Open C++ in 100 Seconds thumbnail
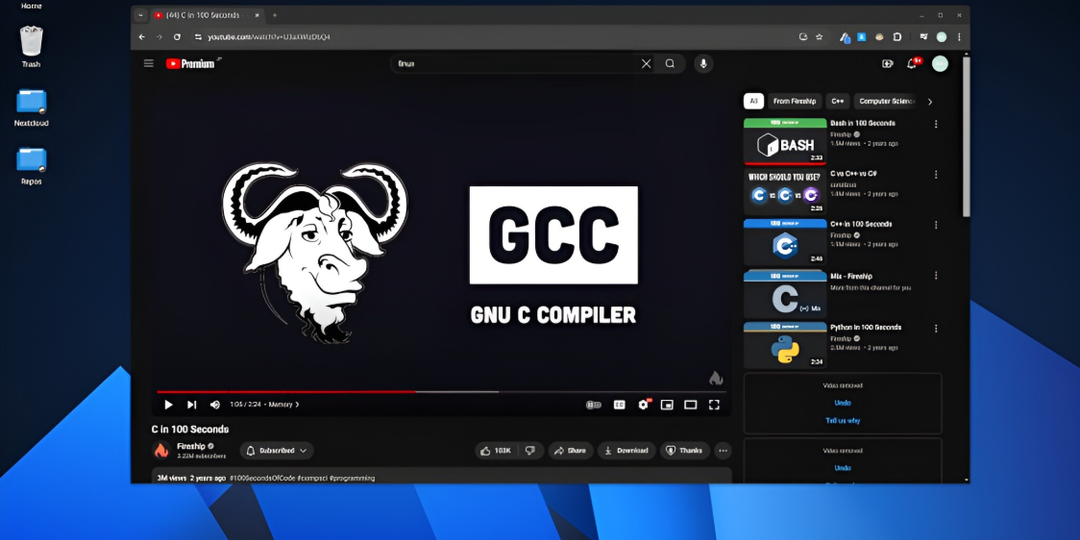The height and width of the screenshot is (540, 1080). click(x=785, y=242)
